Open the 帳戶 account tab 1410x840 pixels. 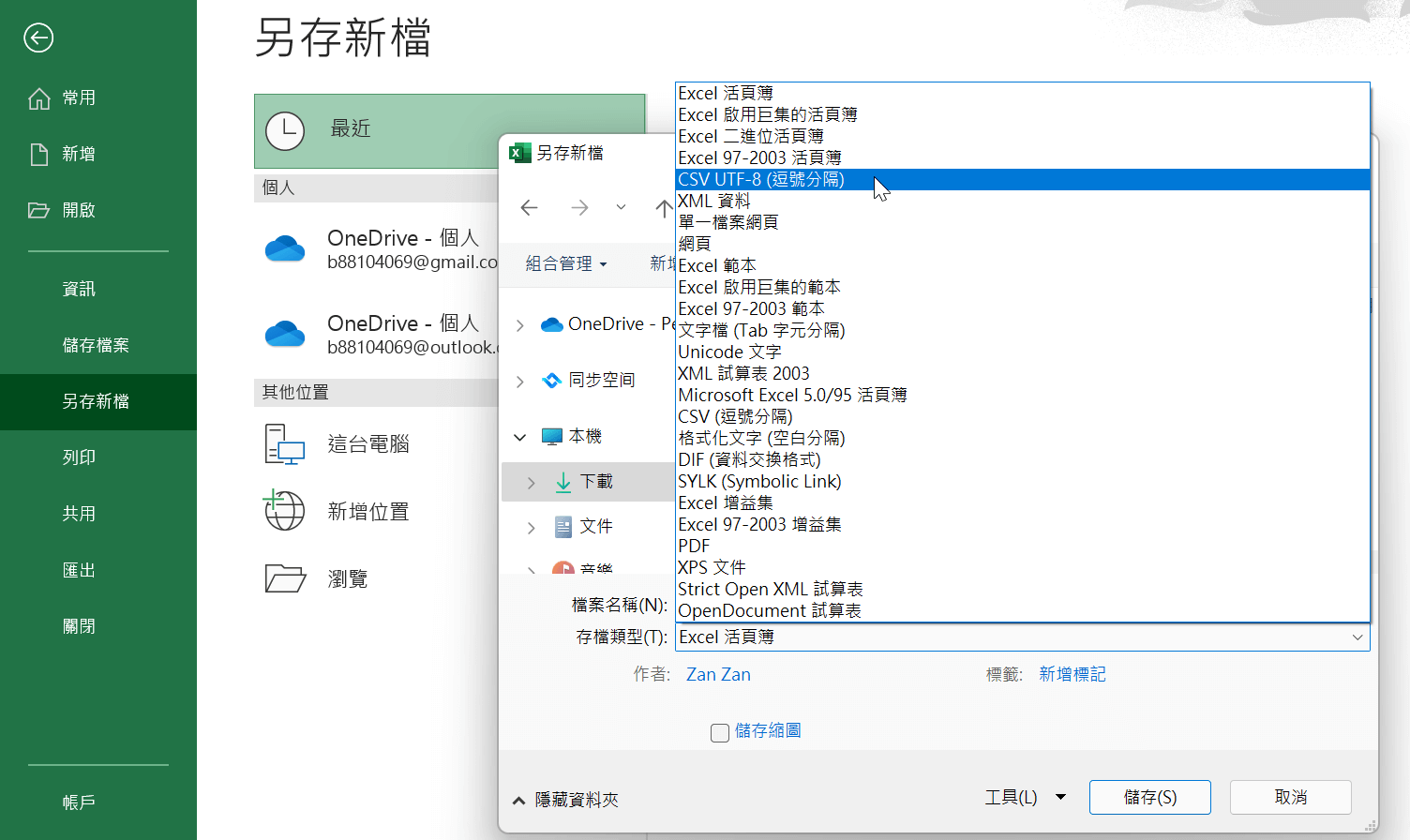79,802
